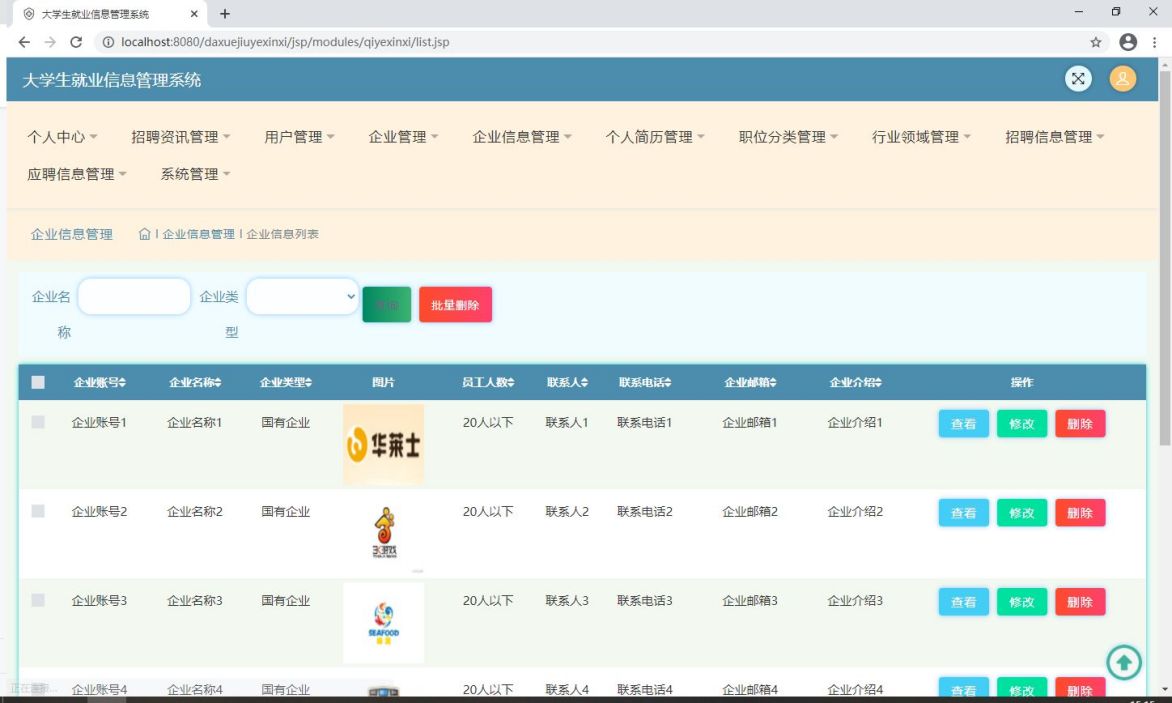Check the box for 企业账号1 row

(x=38, y=422)
